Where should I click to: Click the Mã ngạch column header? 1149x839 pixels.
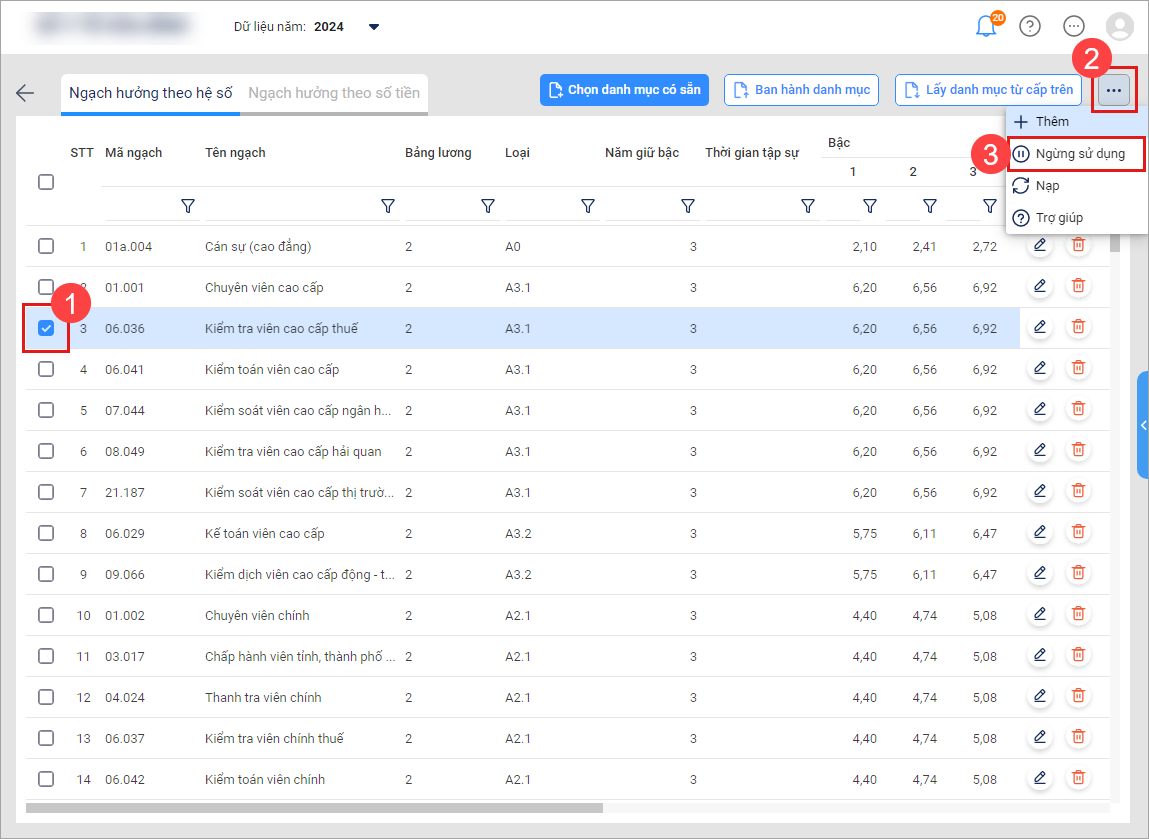click(133, 152)
